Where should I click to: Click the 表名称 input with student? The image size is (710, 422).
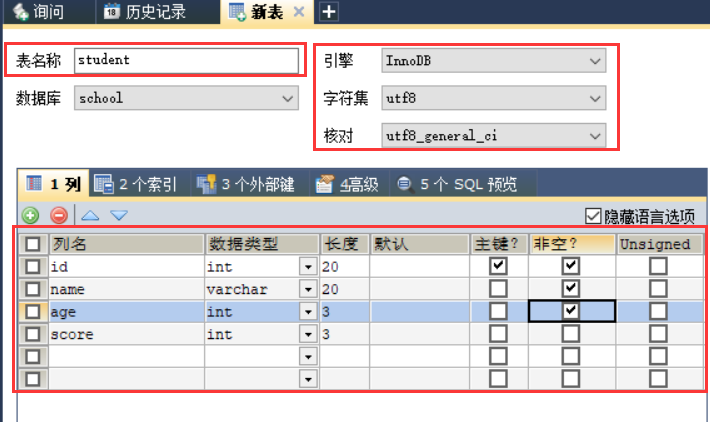tap(186, 60)
